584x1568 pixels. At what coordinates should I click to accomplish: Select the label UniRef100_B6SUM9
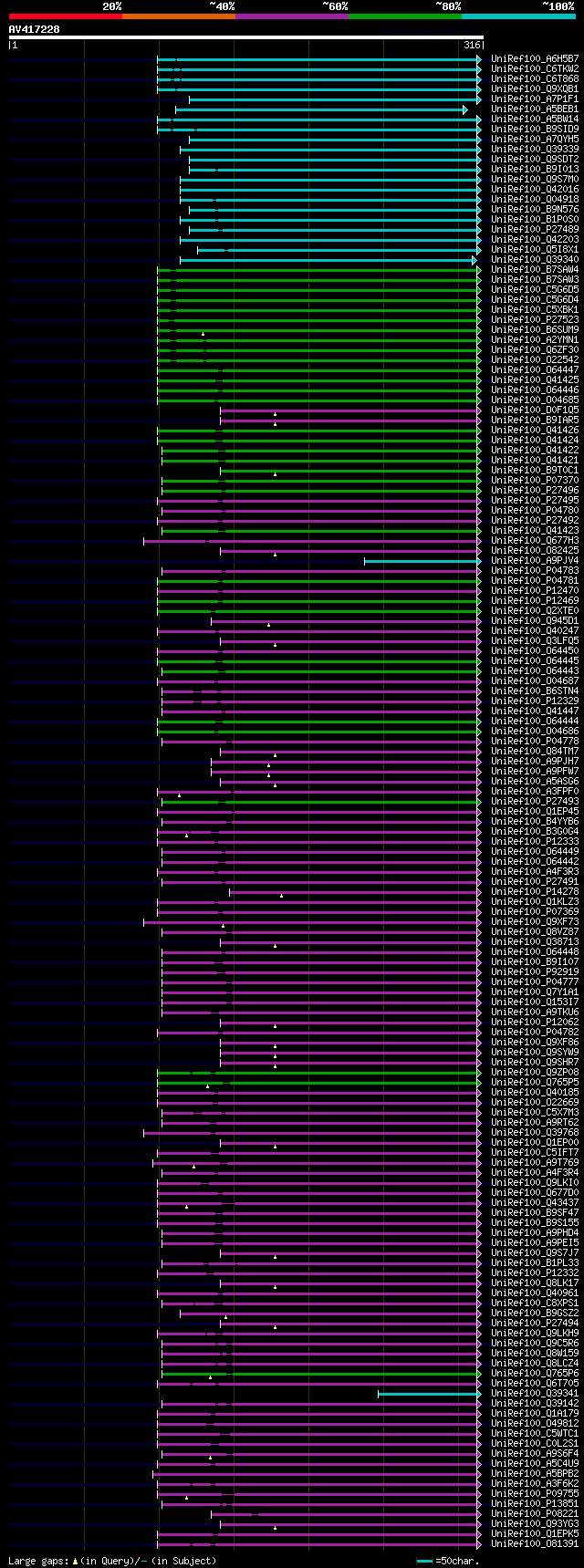[x=535, y=329]
